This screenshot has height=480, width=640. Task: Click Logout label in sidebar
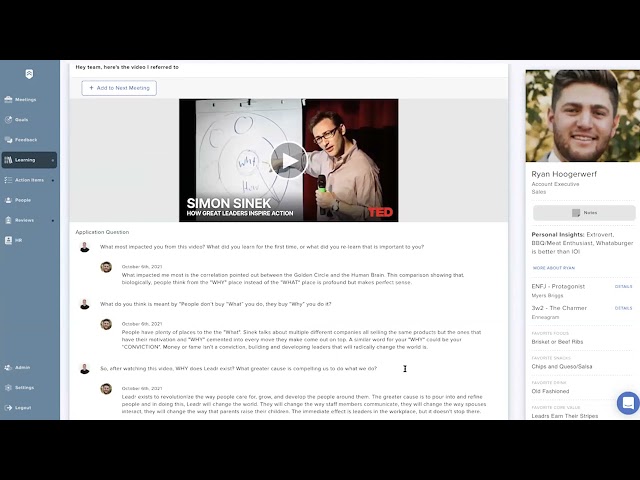coord(23,407)
